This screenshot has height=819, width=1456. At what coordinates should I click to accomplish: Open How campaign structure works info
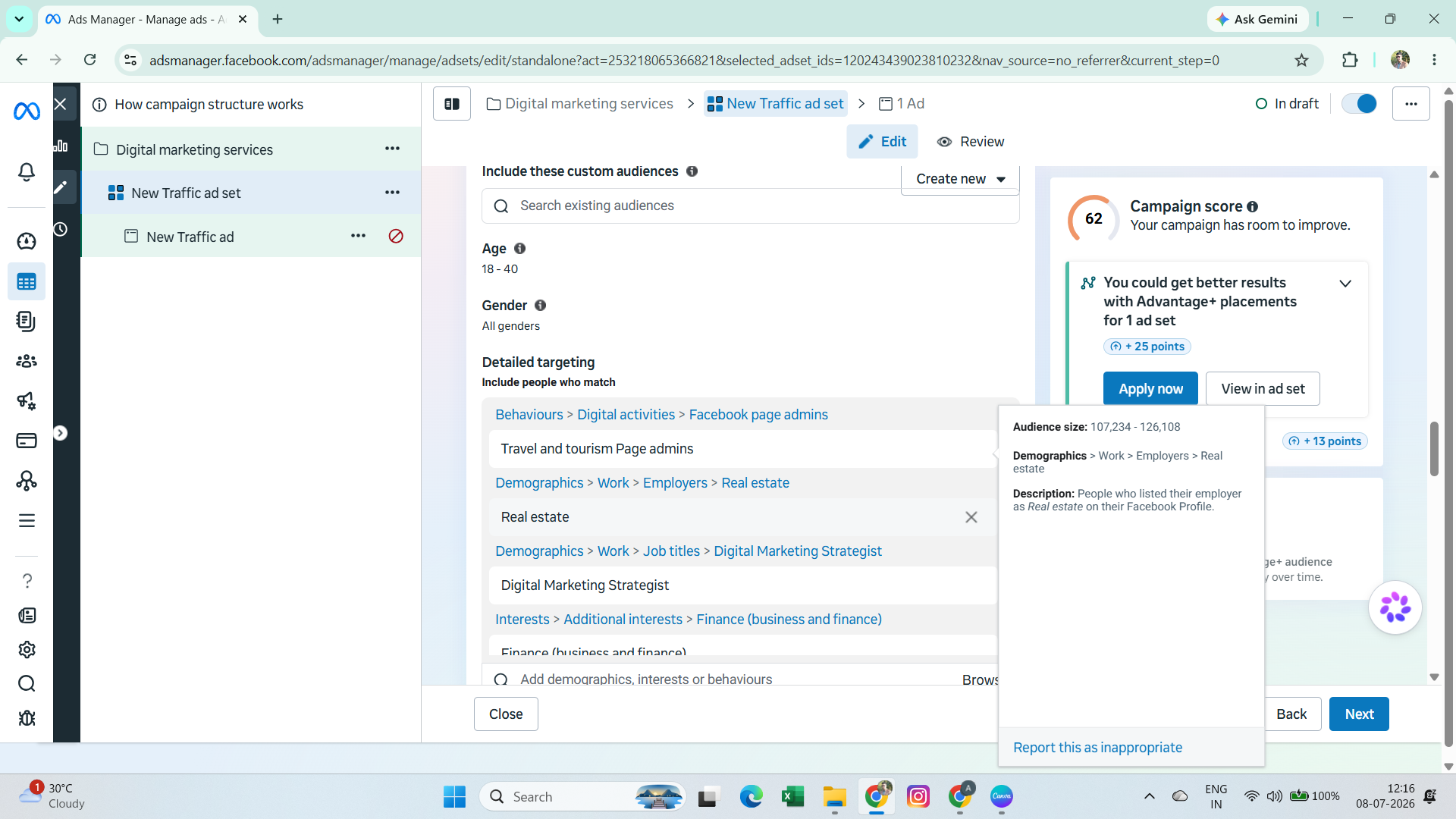198,105
